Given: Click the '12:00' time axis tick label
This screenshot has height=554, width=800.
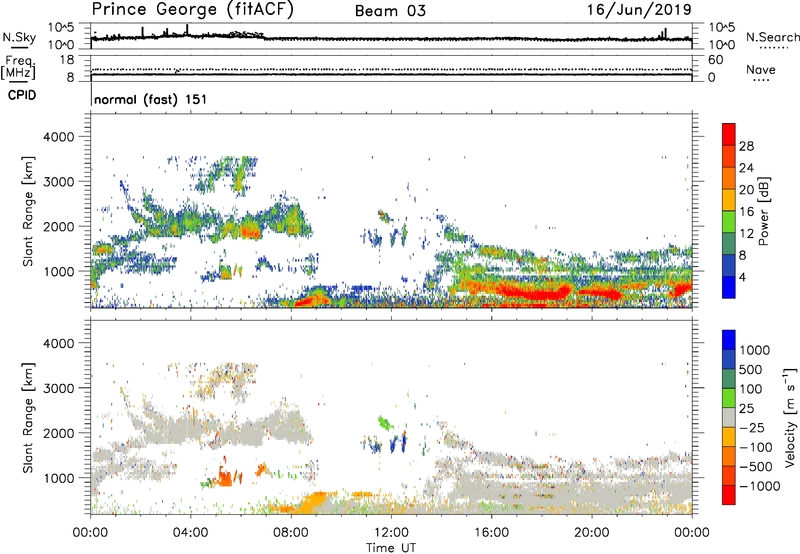Looking at the screenshot, I should click(391, 533).
